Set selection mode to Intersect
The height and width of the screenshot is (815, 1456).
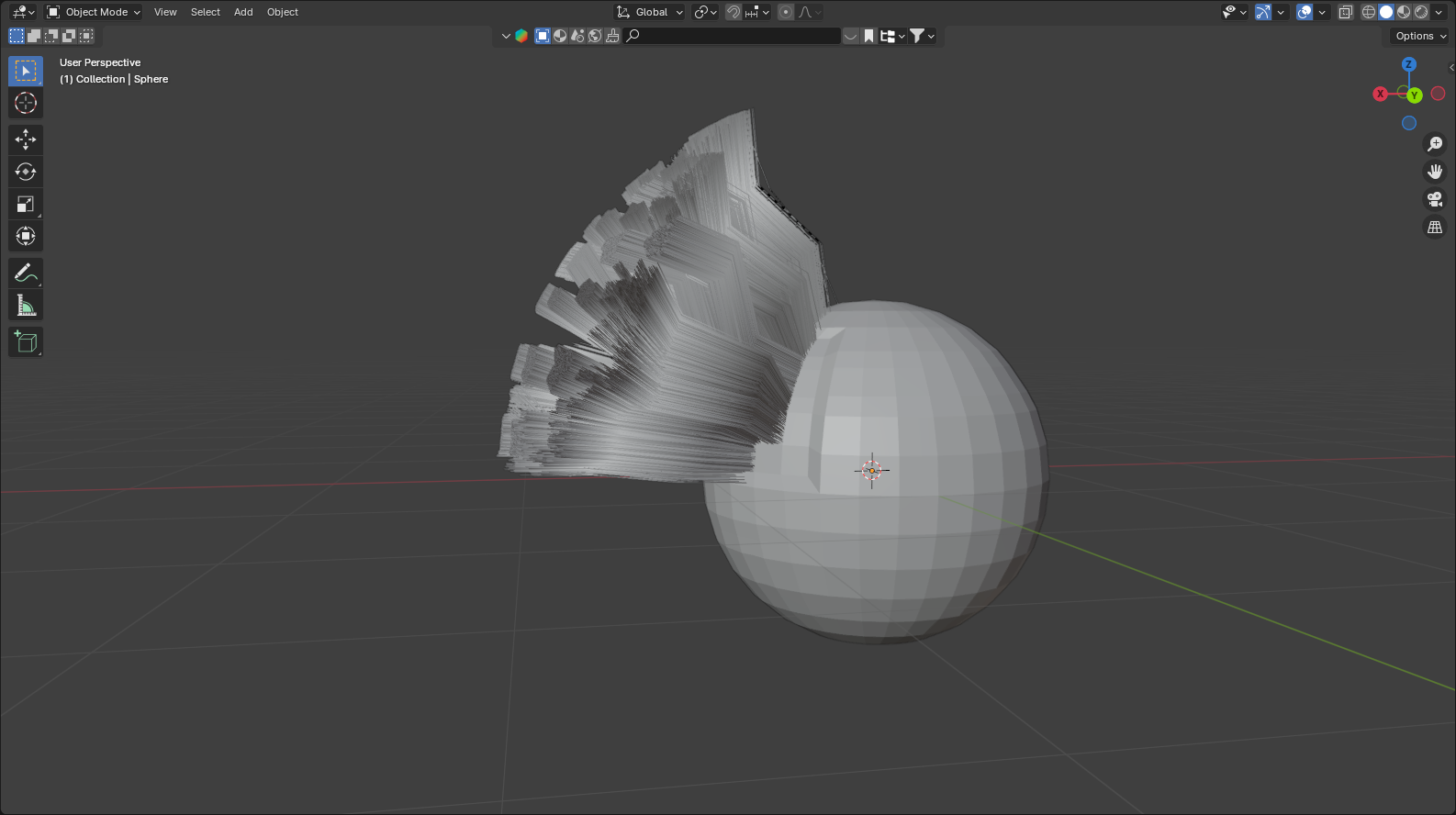pos(86,36)
